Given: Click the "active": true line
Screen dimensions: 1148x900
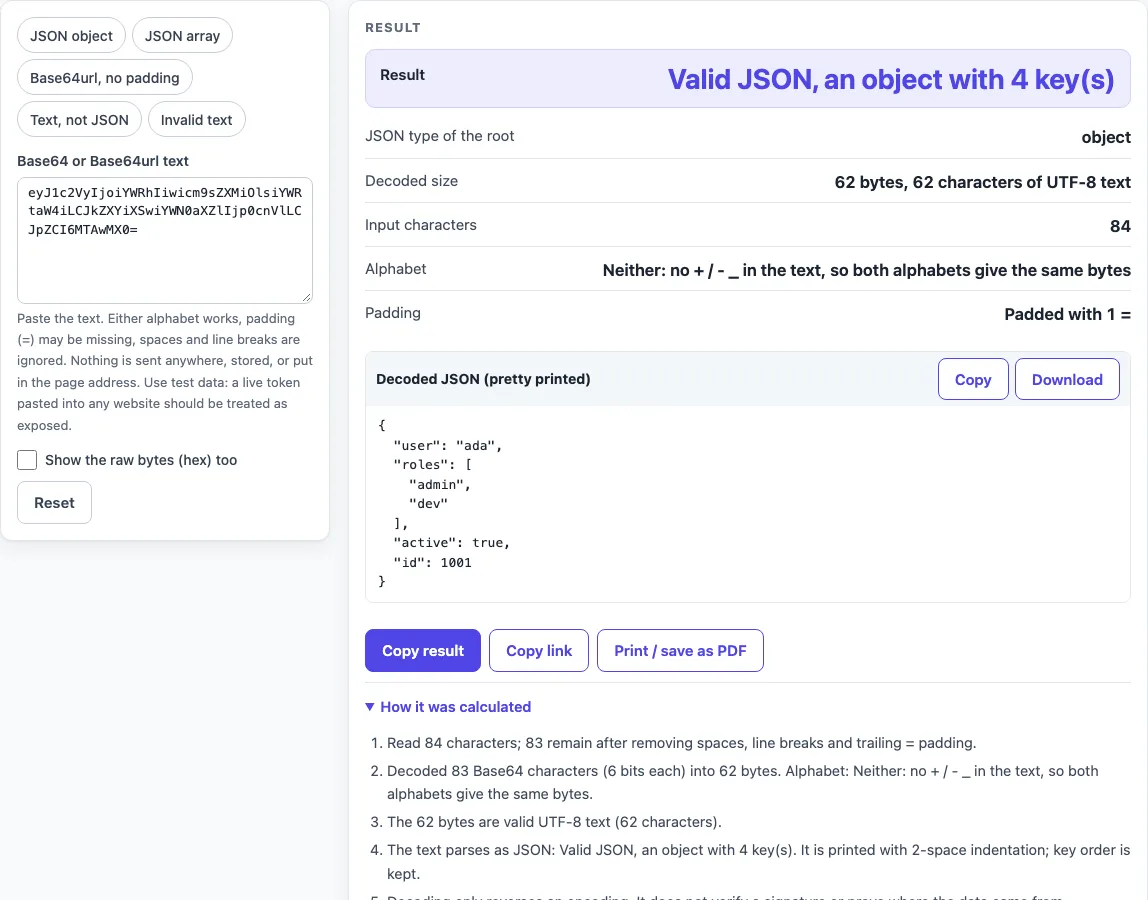Looking at the screenshot, I should tap(451, 543).
